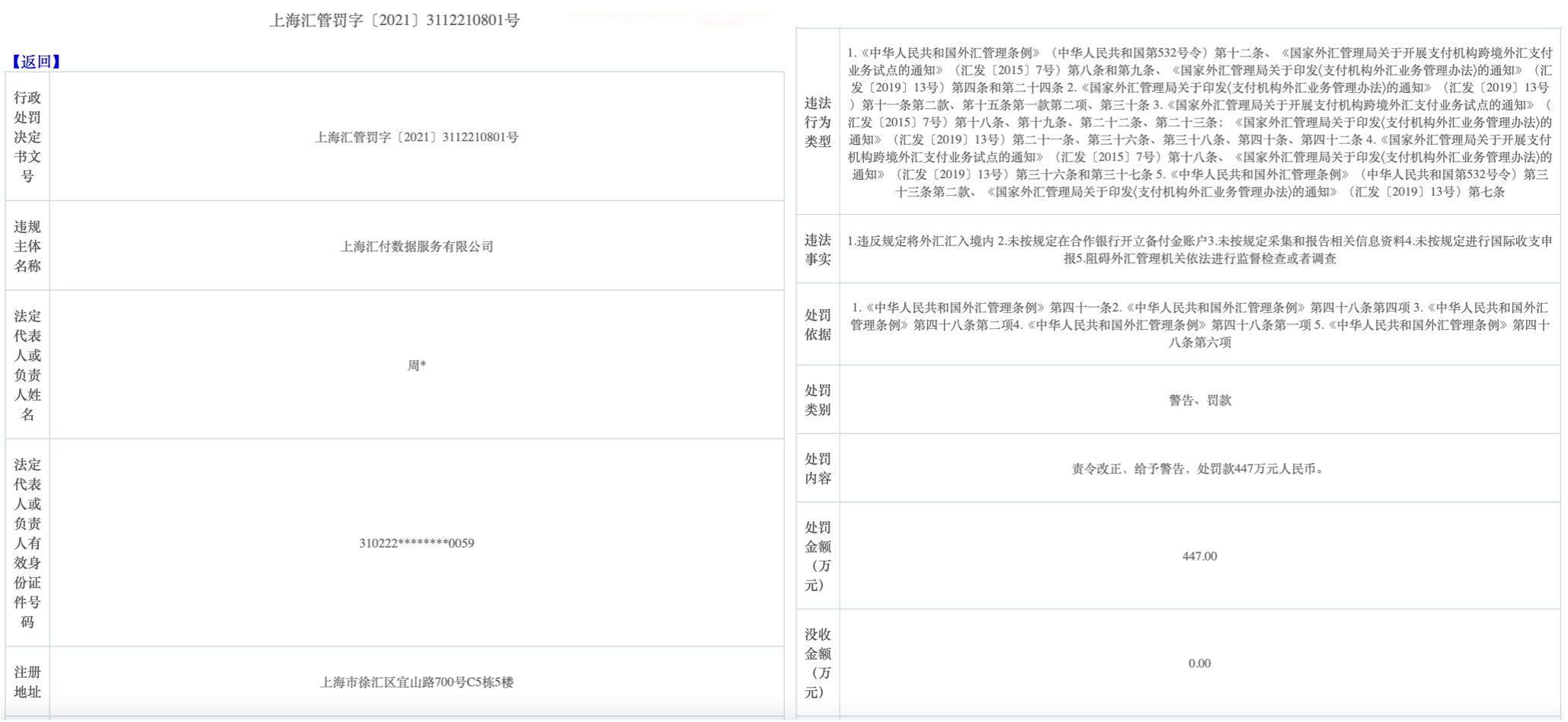Screen dimensions: 1568x722
Task: Click the masked ID number 310222********0059
Action: (x=417, y=543)
